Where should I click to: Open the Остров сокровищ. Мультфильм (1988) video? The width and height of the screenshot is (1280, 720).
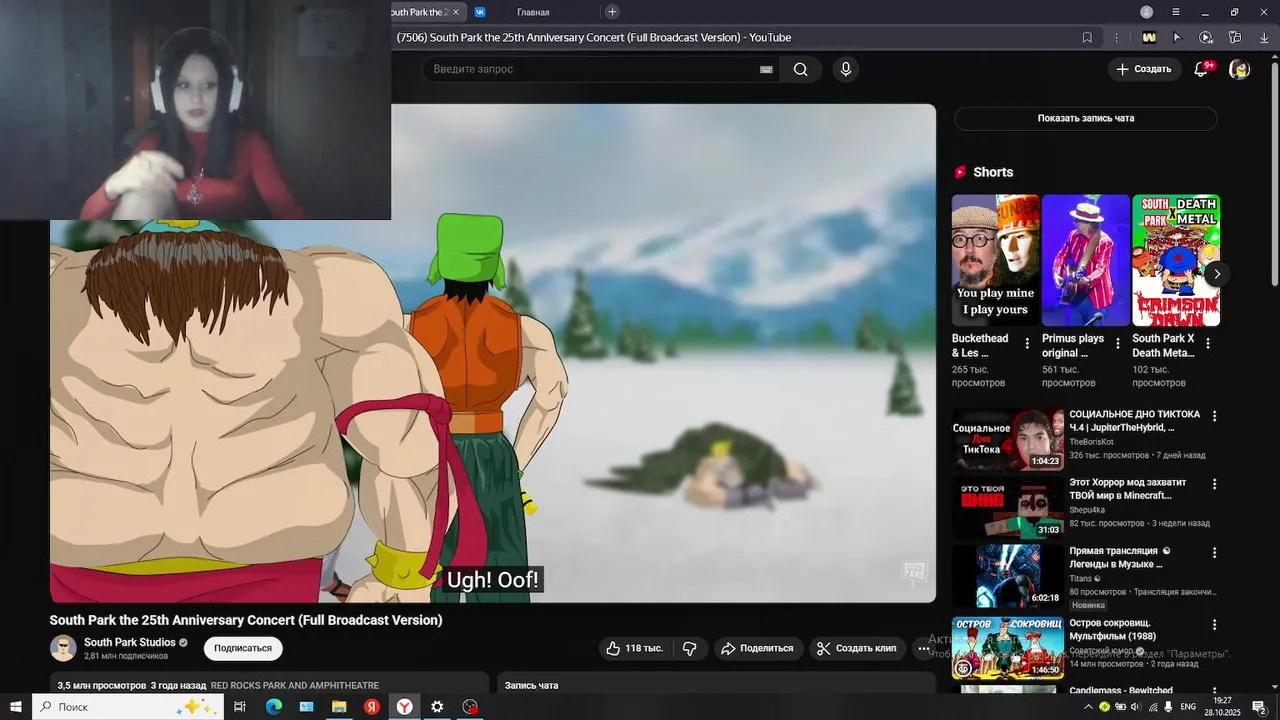[1008, 647]
